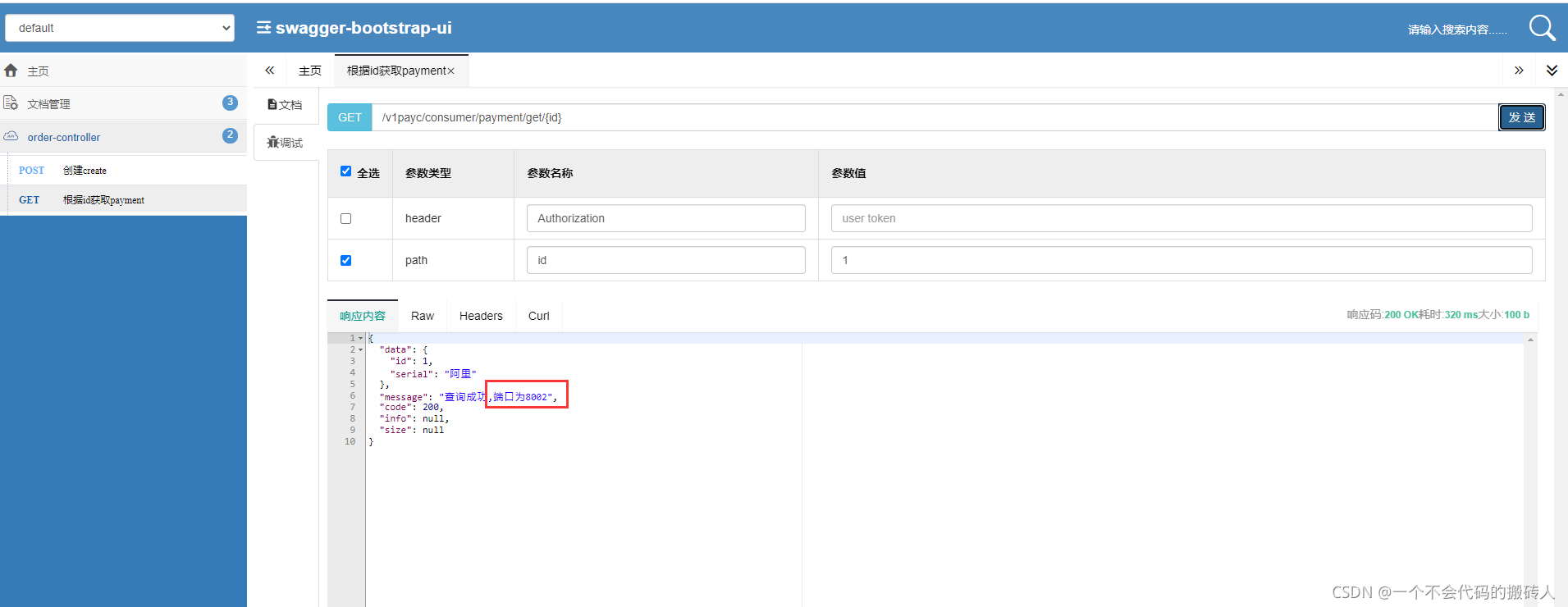Viewport: 1568px width, 607px height.
Task: Click the request URL input field
Action: coord(935,117)
